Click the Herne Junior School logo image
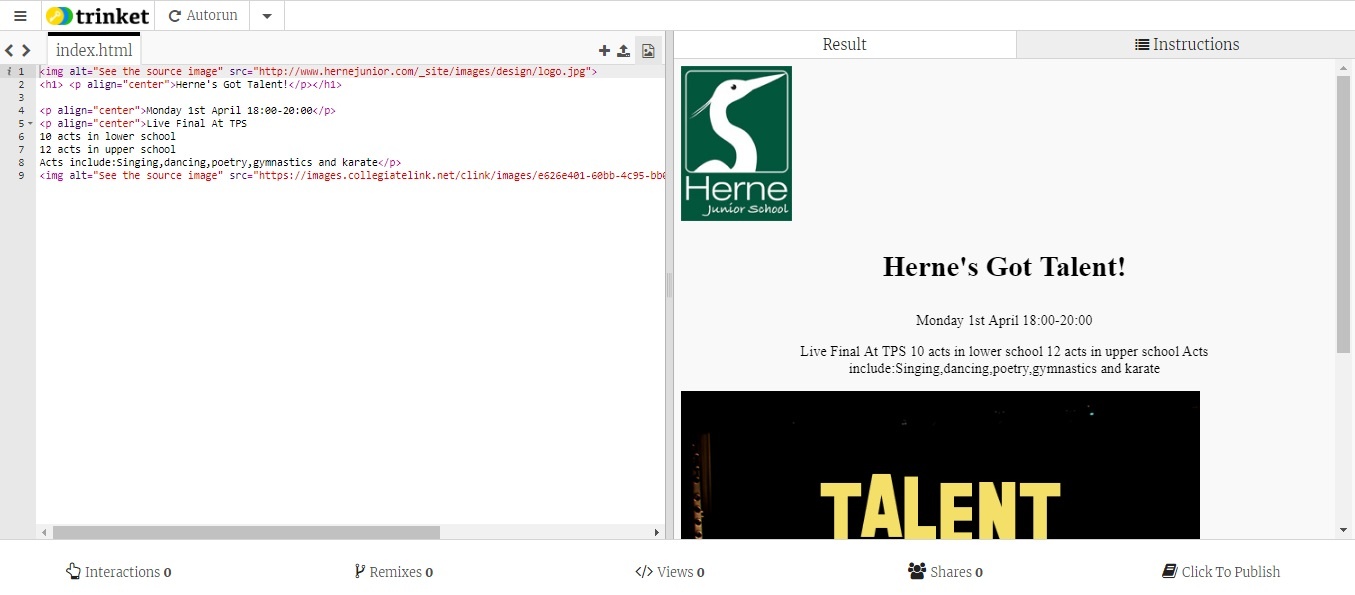1355x595 pixels. [736, 143]
